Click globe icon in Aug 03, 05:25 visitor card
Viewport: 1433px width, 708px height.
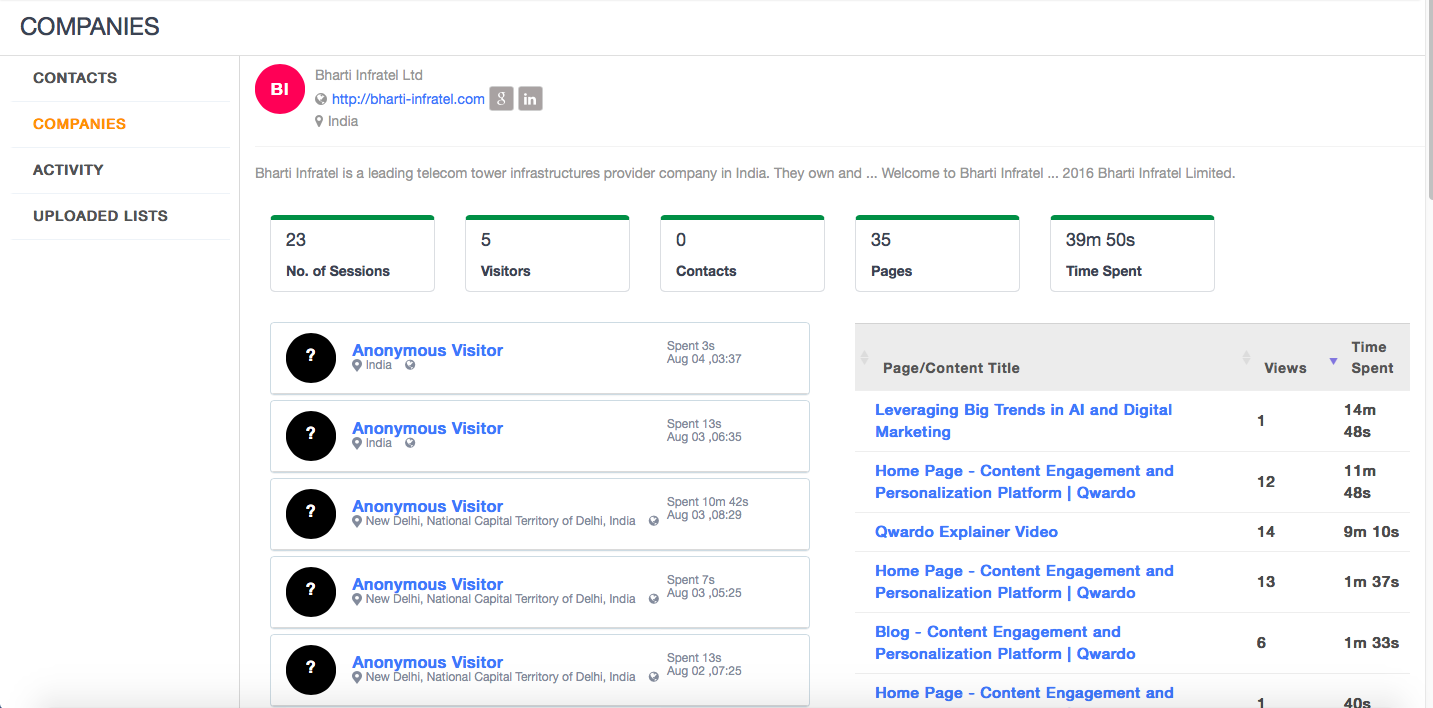coord(654,599)
